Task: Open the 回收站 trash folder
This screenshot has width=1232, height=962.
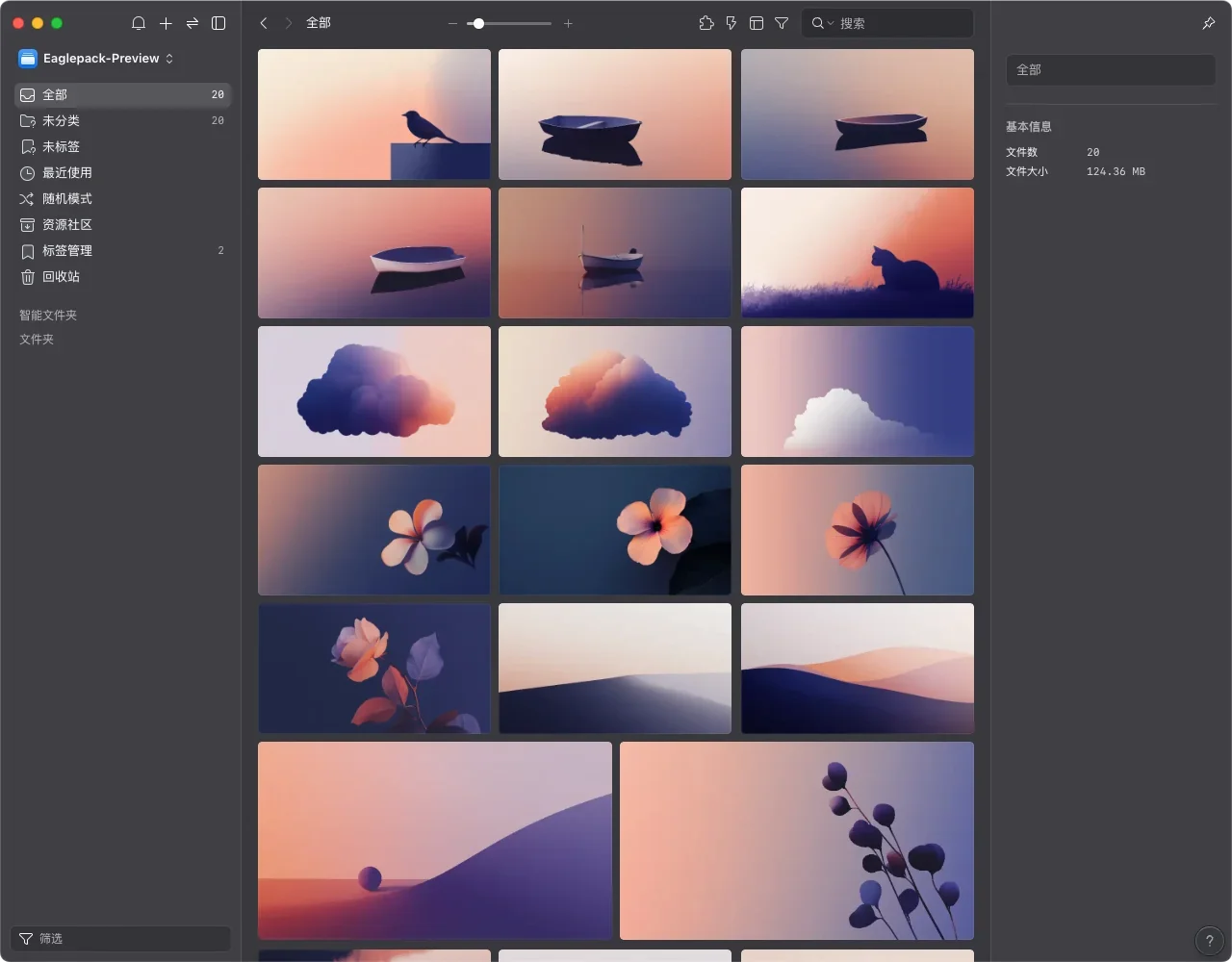Action: click(x=61, y=277)
